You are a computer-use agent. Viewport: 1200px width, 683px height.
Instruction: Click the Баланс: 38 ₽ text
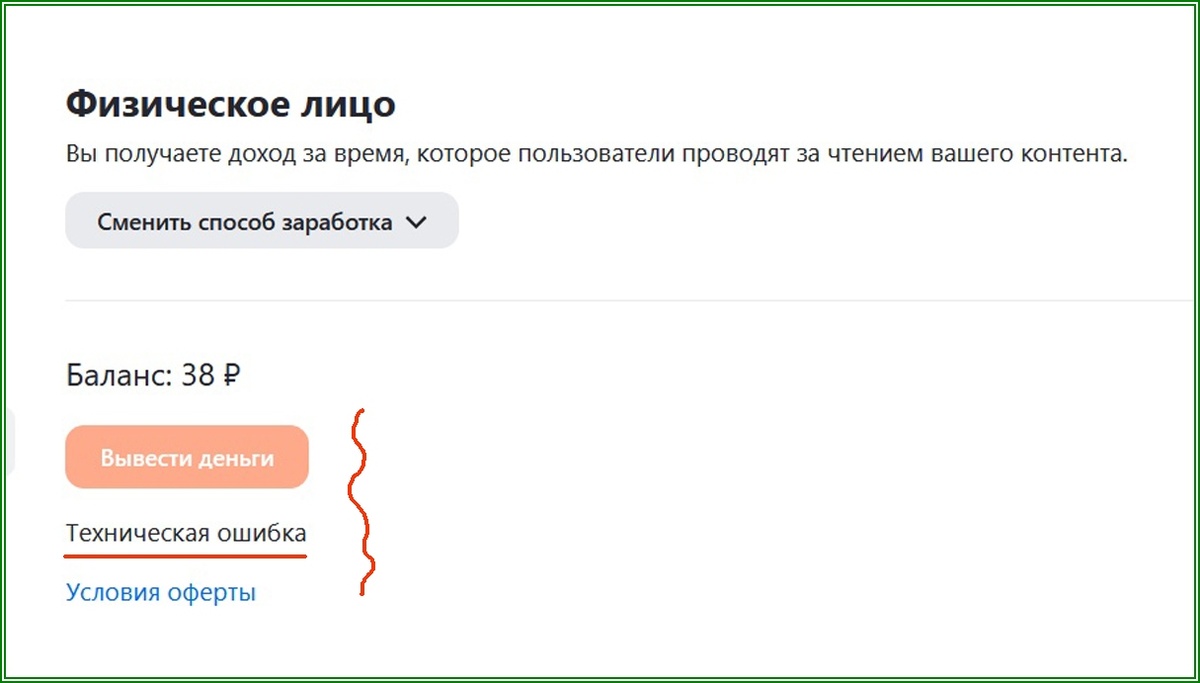tap(153, 376)
